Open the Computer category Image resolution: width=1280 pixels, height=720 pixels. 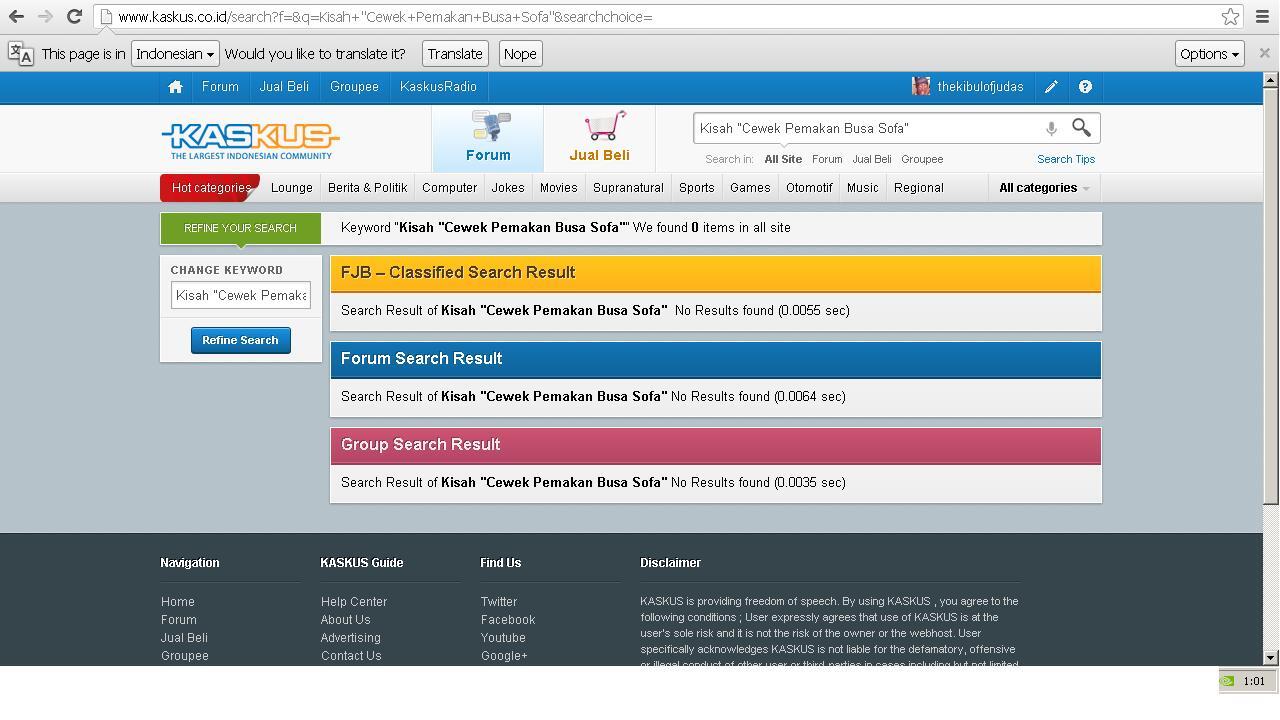click(449, 188)
